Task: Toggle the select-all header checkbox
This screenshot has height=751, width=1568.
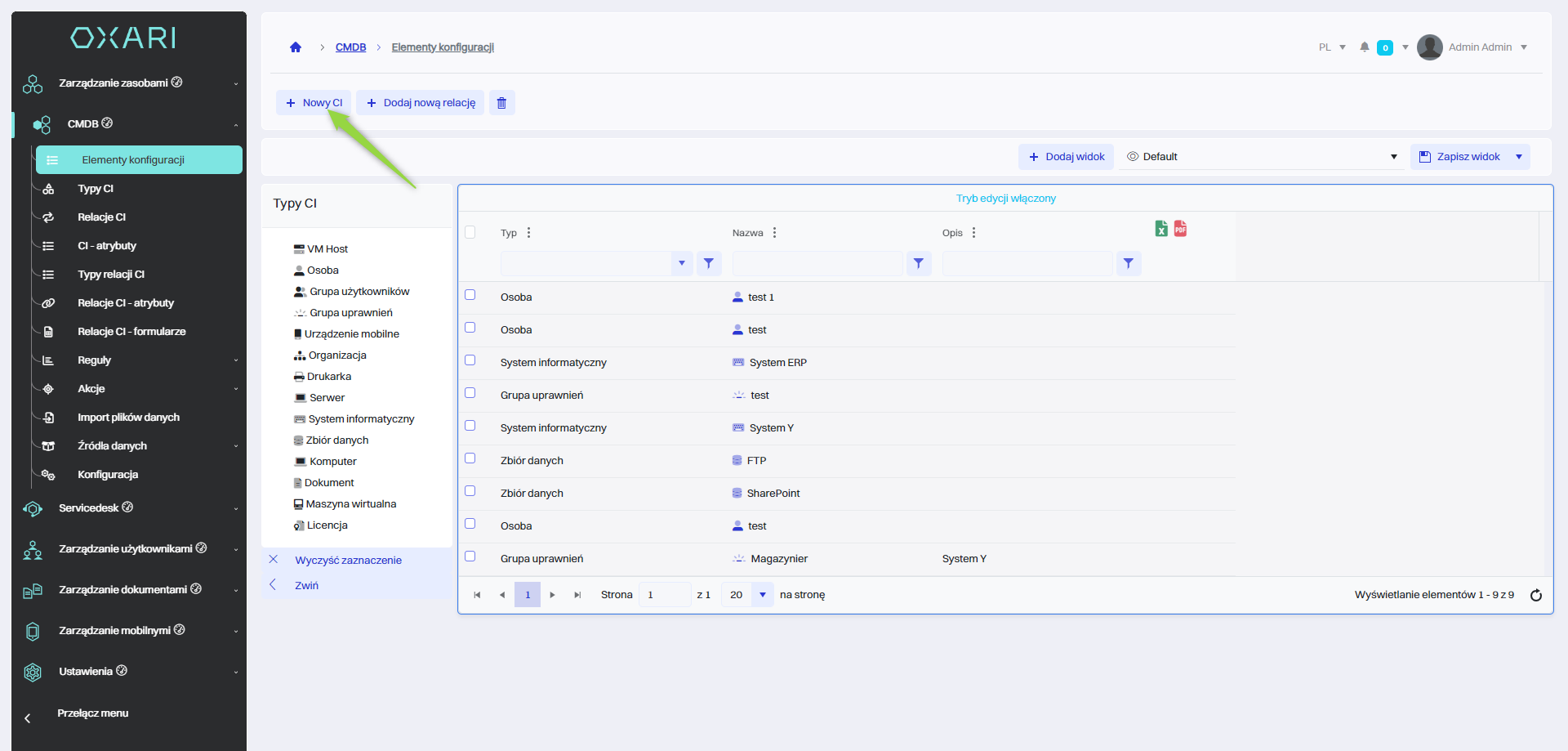Action: (470, 232)
